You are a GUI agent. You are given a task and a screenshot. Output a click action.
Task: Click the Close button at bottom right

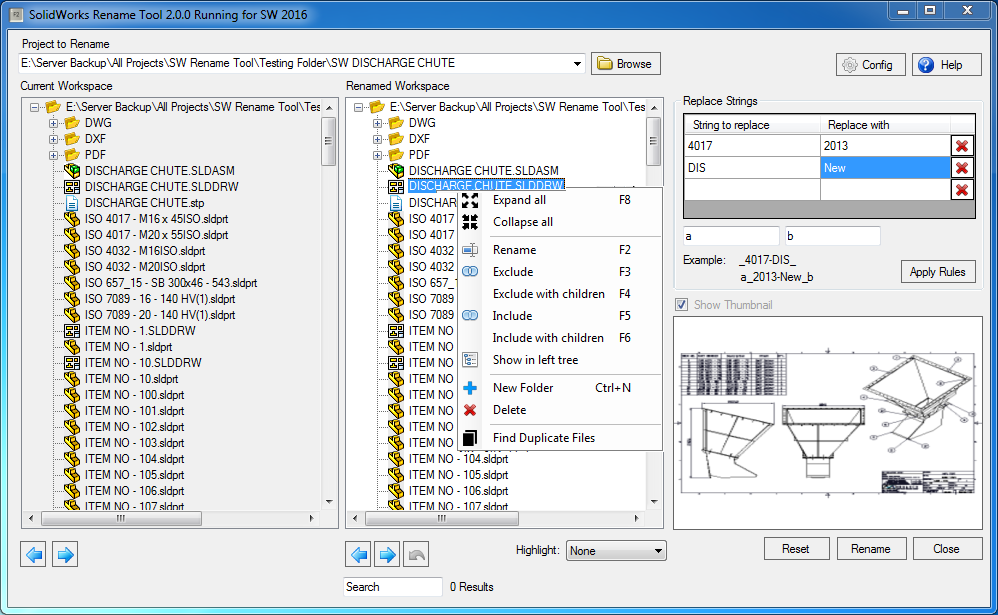pyautogui.click(x=946, y=549)
